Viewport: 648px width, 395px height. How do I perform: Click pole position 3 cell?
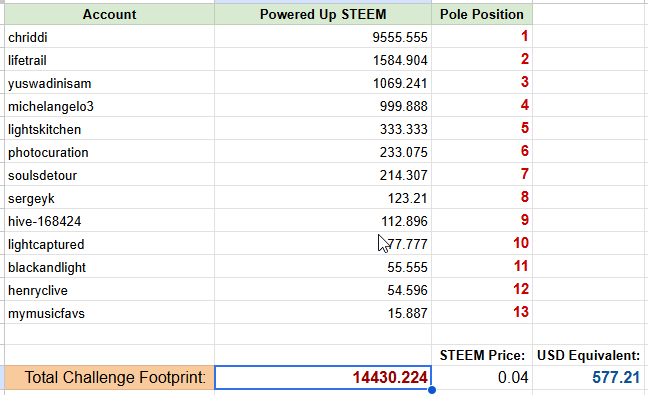click(x=482, y=83)
